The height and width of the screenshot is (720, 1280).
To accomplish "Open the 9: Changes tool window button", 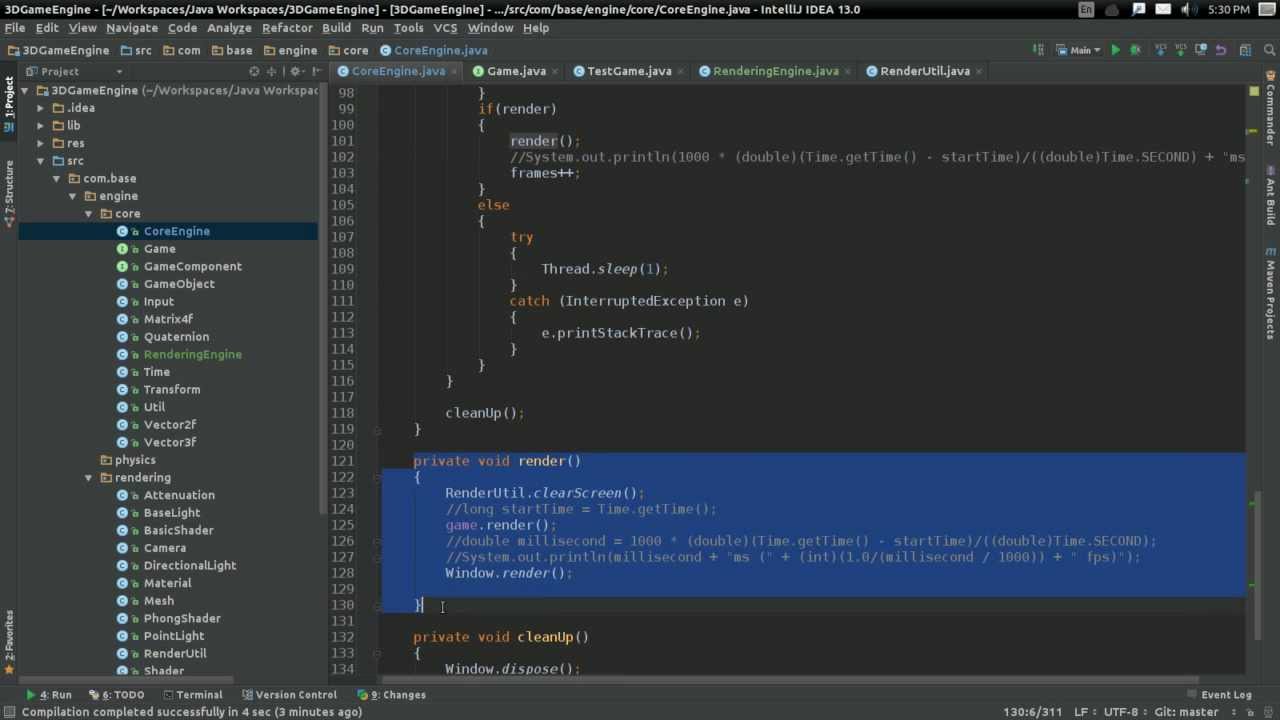I will 392,695.
